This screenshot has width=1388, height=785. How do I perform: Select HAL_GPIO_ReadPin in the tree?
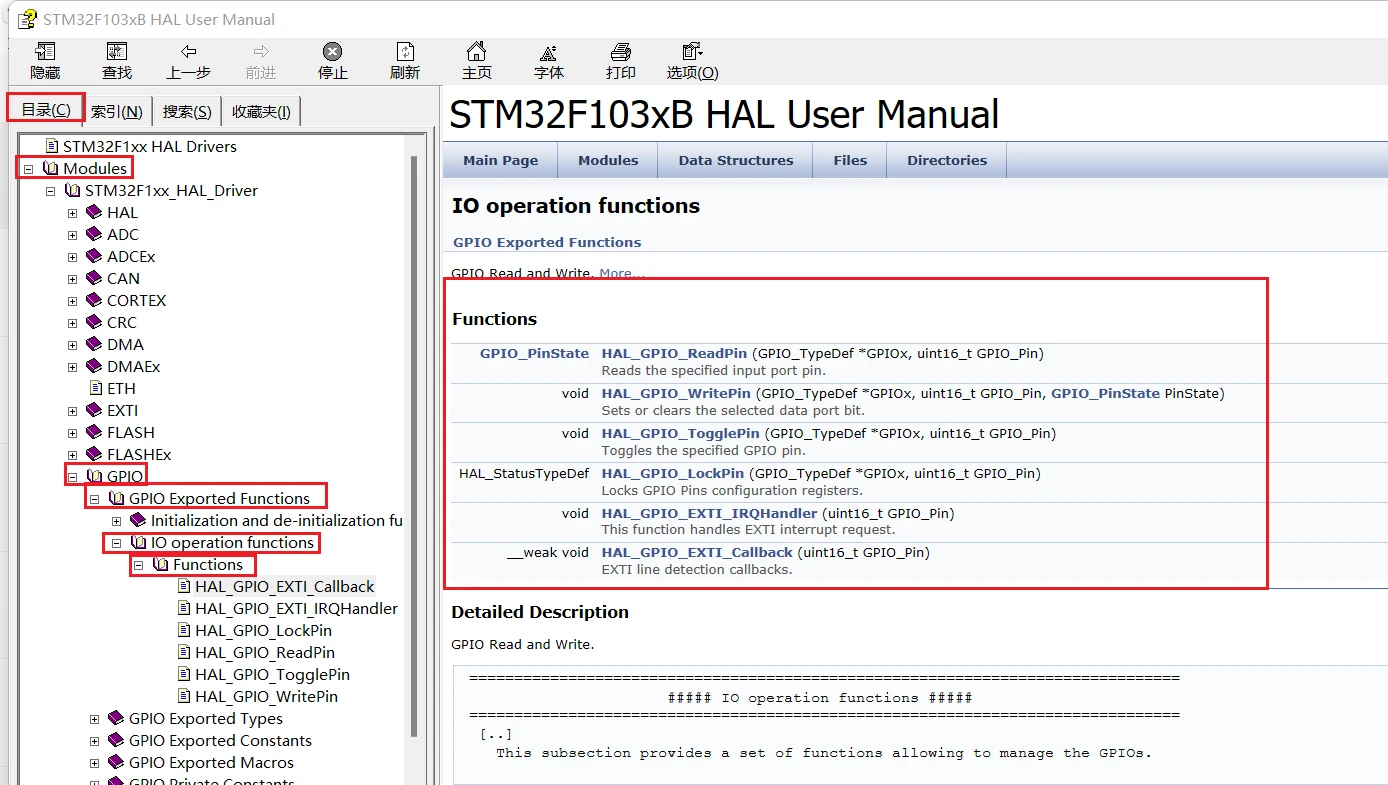click(265, 652)
